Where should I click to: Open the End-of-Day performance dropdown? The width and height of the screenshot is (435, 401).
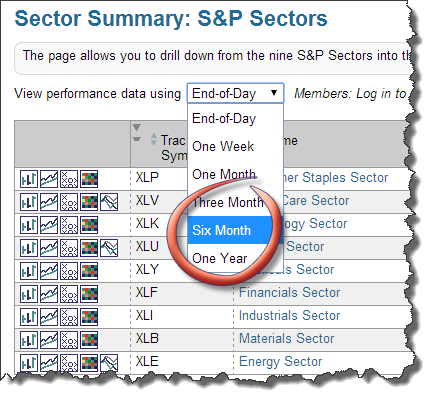235,93
